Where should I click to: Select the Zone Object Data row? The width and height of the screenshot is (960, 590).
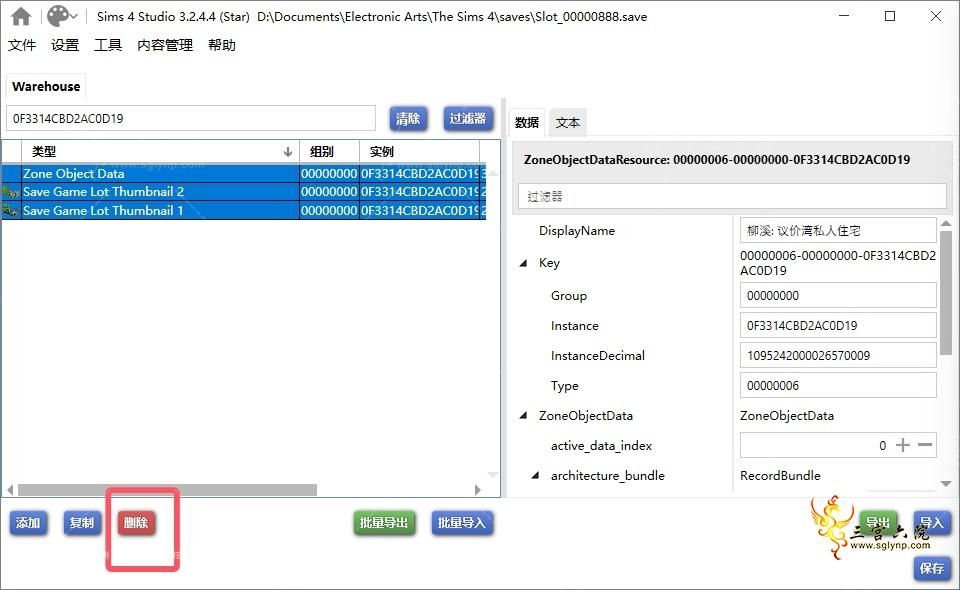[x=244, y=174]
